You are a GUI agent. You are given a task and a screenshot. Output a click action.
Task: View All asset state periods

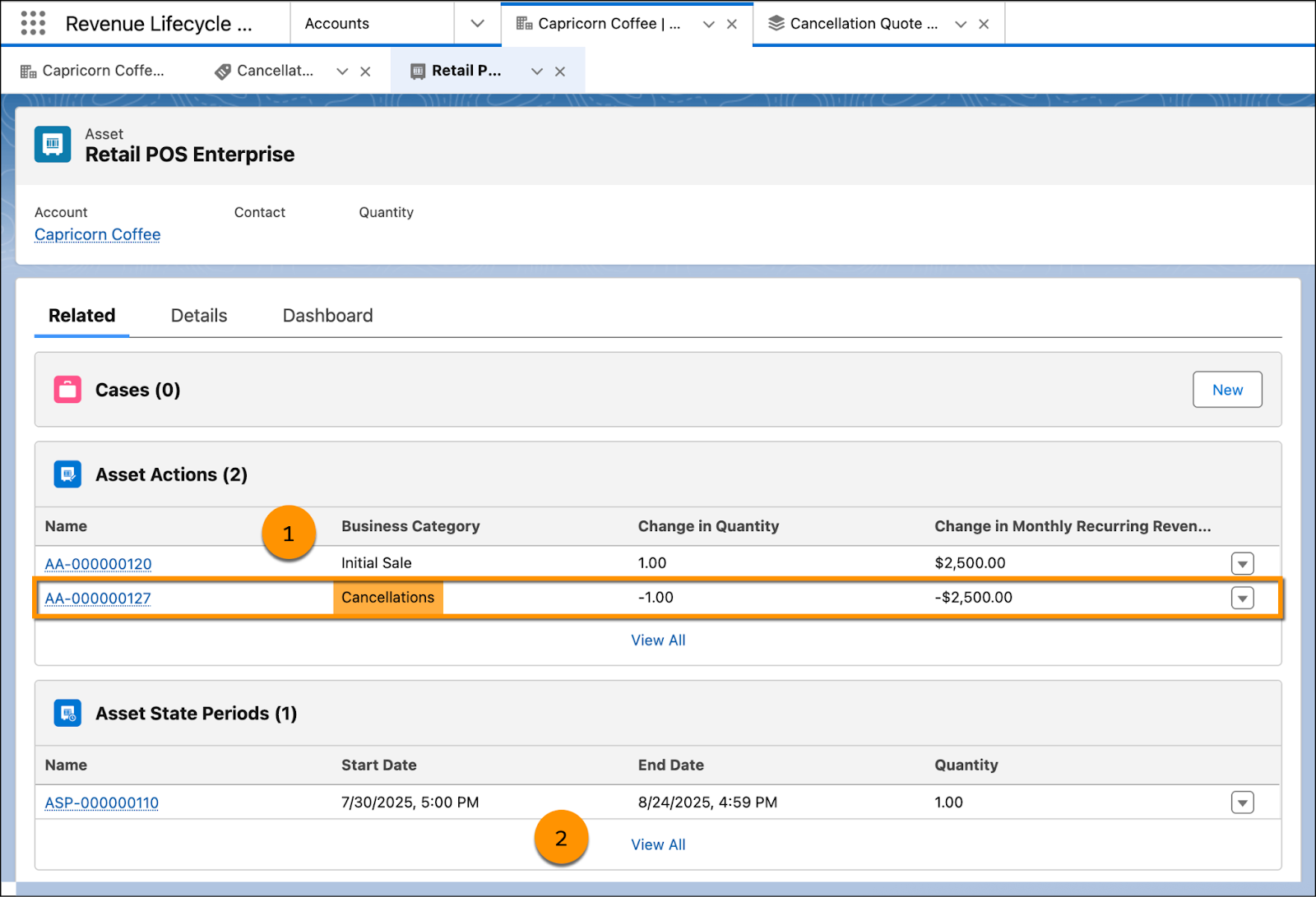(658, 844)
